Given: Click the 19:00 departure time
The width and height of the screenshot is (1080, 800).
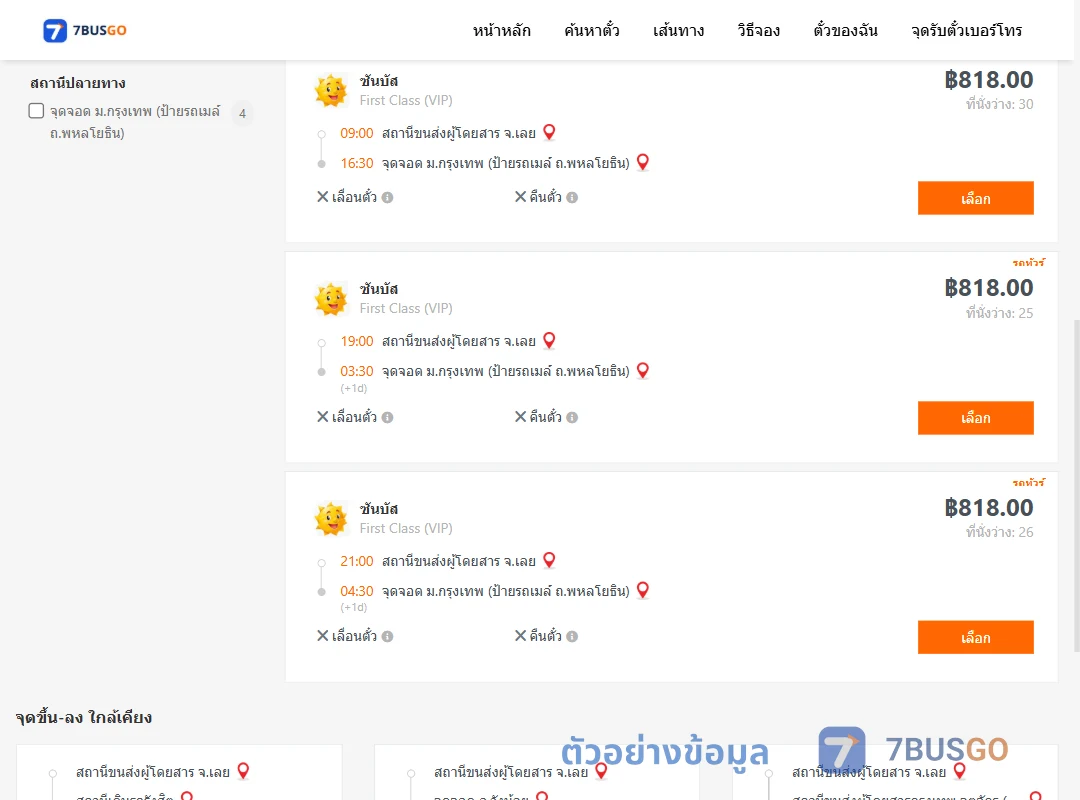Looking at the screenshot, I should (357, 341).
